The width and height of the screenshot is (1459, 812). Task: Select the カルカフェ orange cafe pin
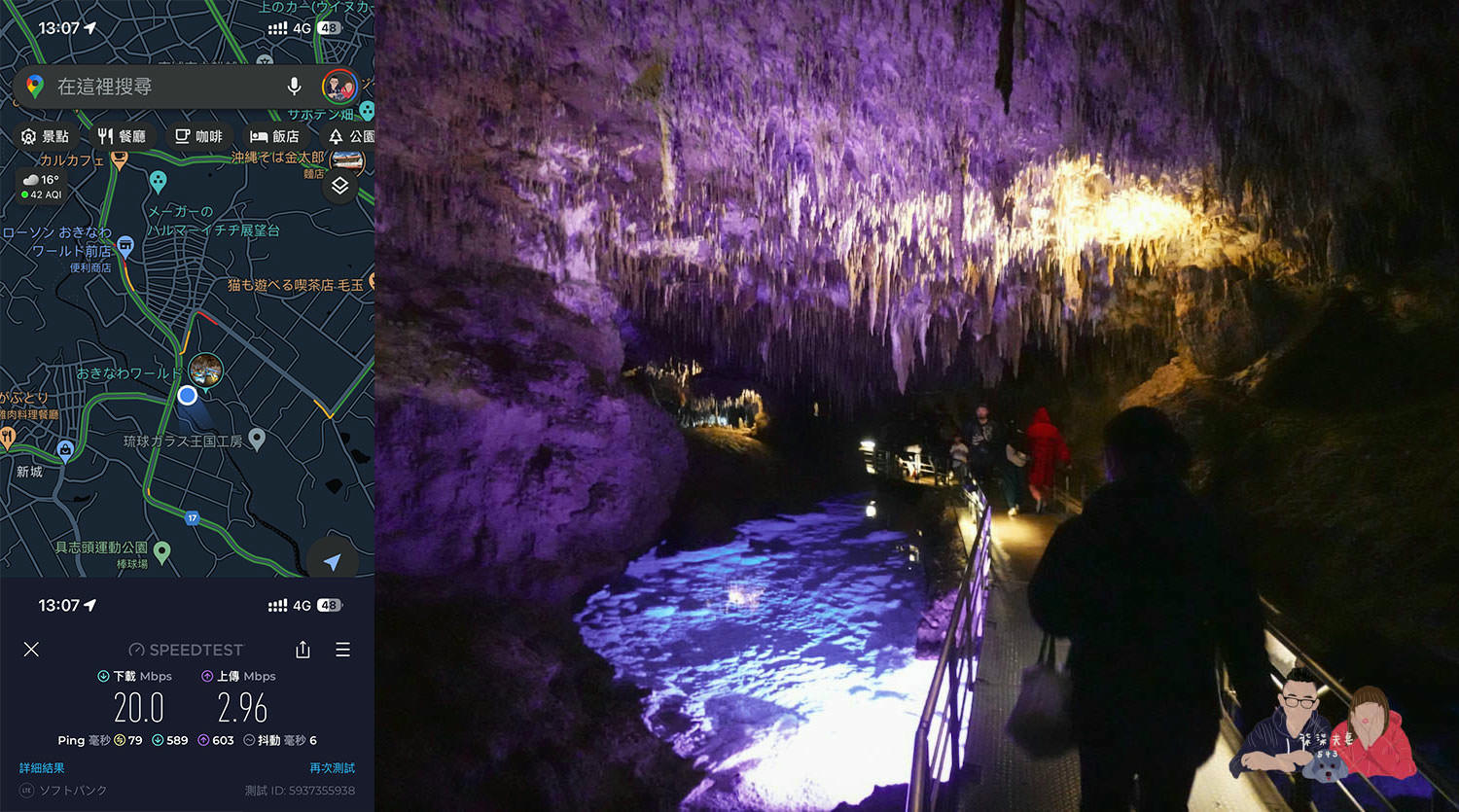click(x=120, y=160)
